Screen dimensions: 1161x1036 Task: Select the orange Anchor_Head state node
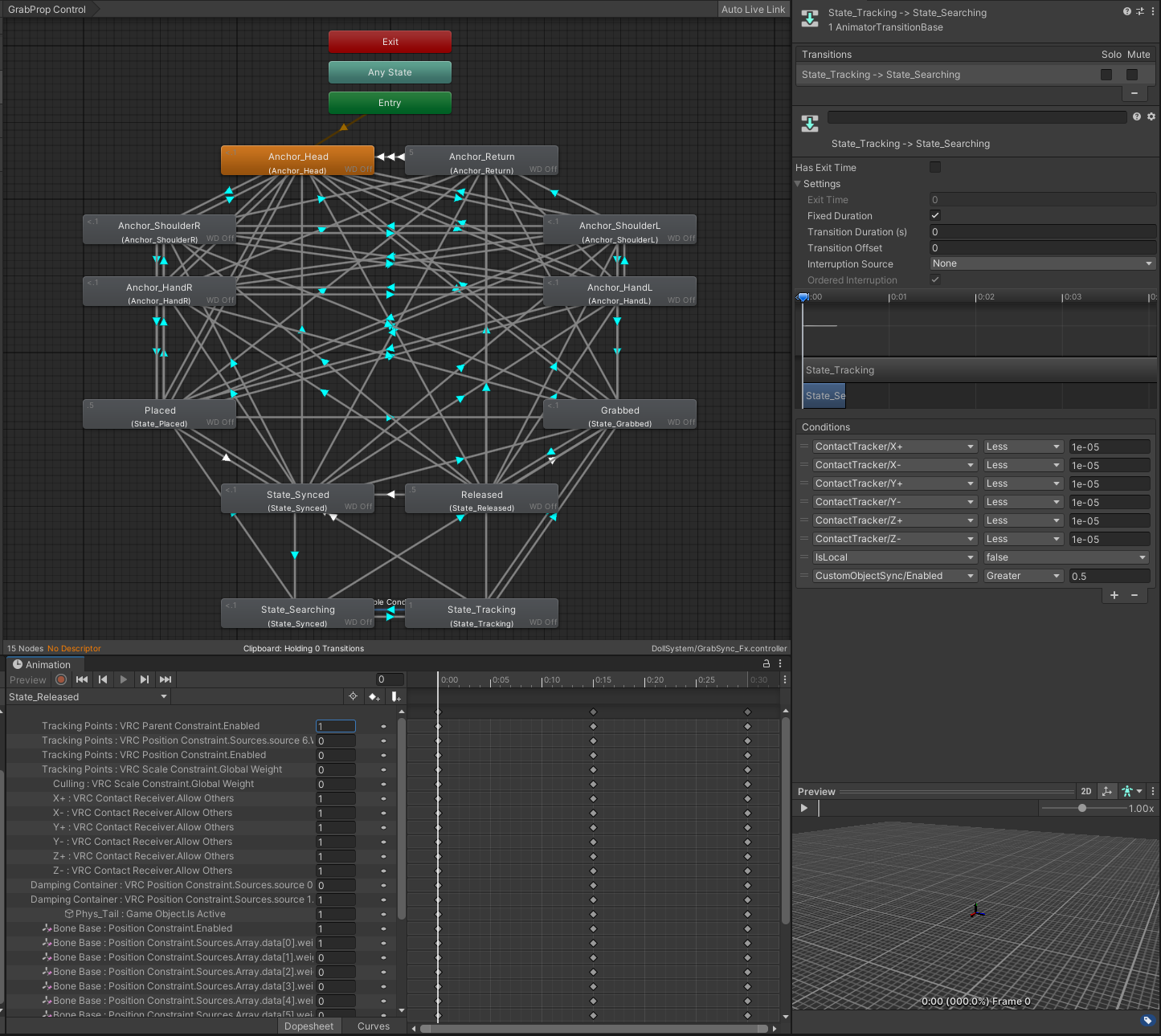pos(297,161)
